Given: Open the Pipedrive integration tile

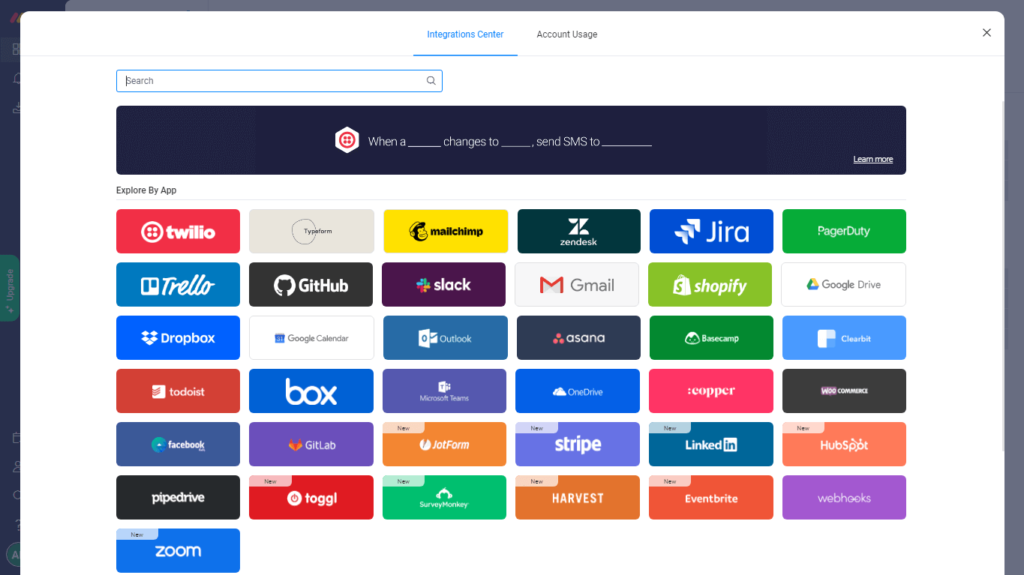Looking at the screenshot, I should coord(178,497).
